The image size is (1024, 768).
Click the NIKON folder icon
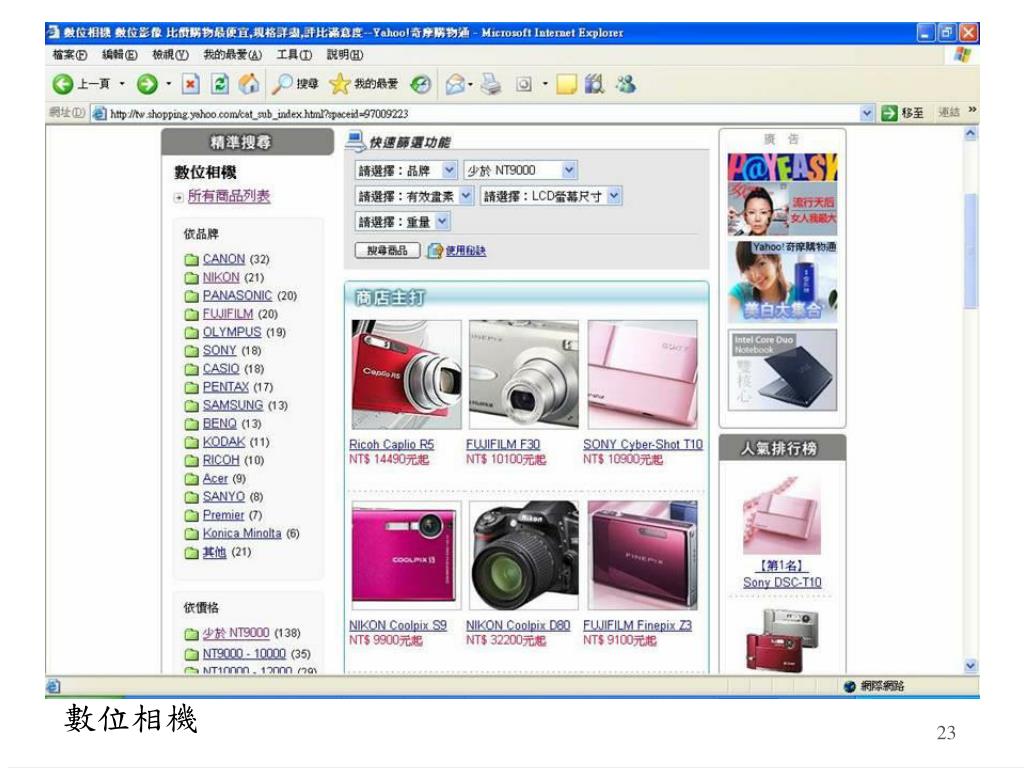191,278
